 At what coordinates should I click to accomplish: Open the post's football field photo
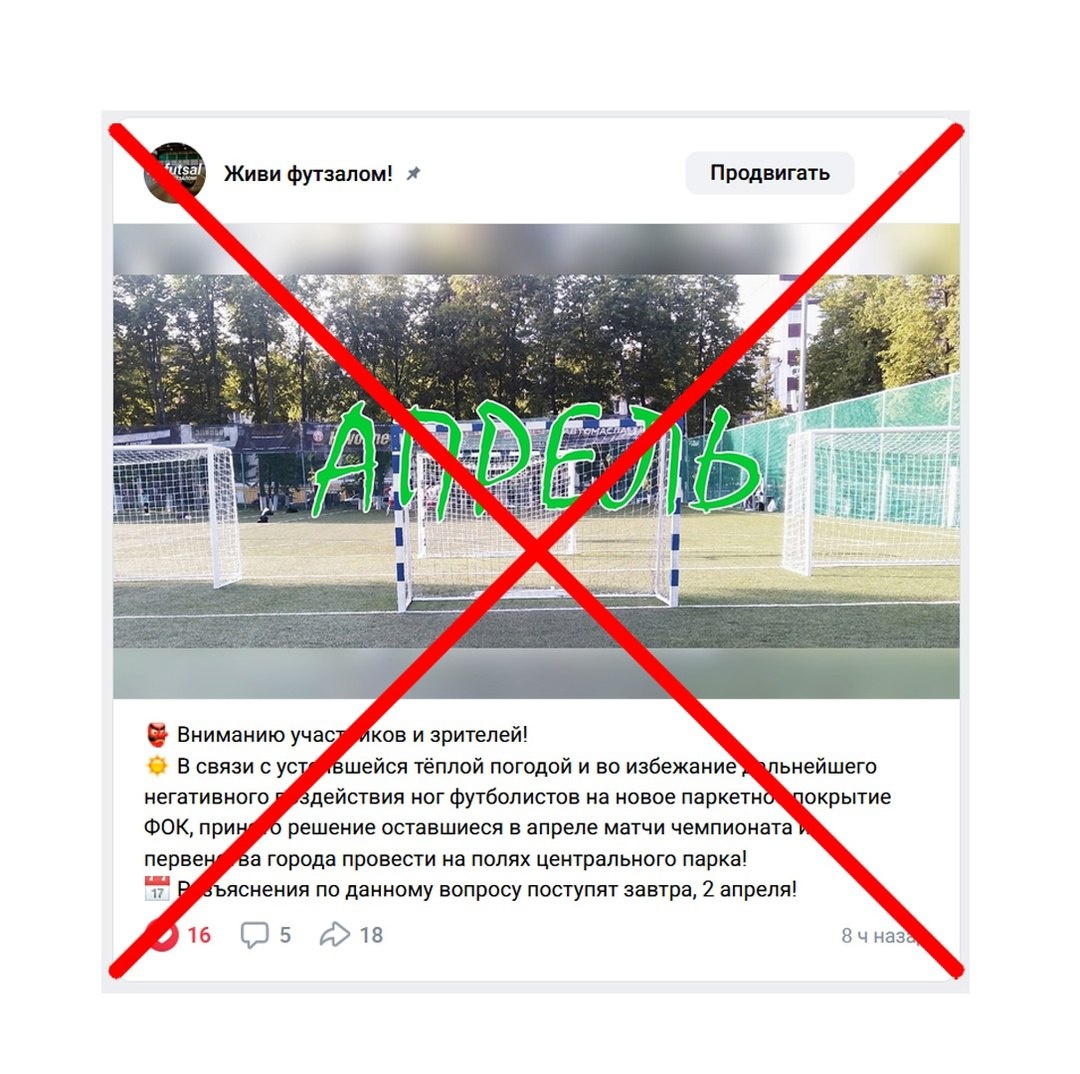click(536, 461)
